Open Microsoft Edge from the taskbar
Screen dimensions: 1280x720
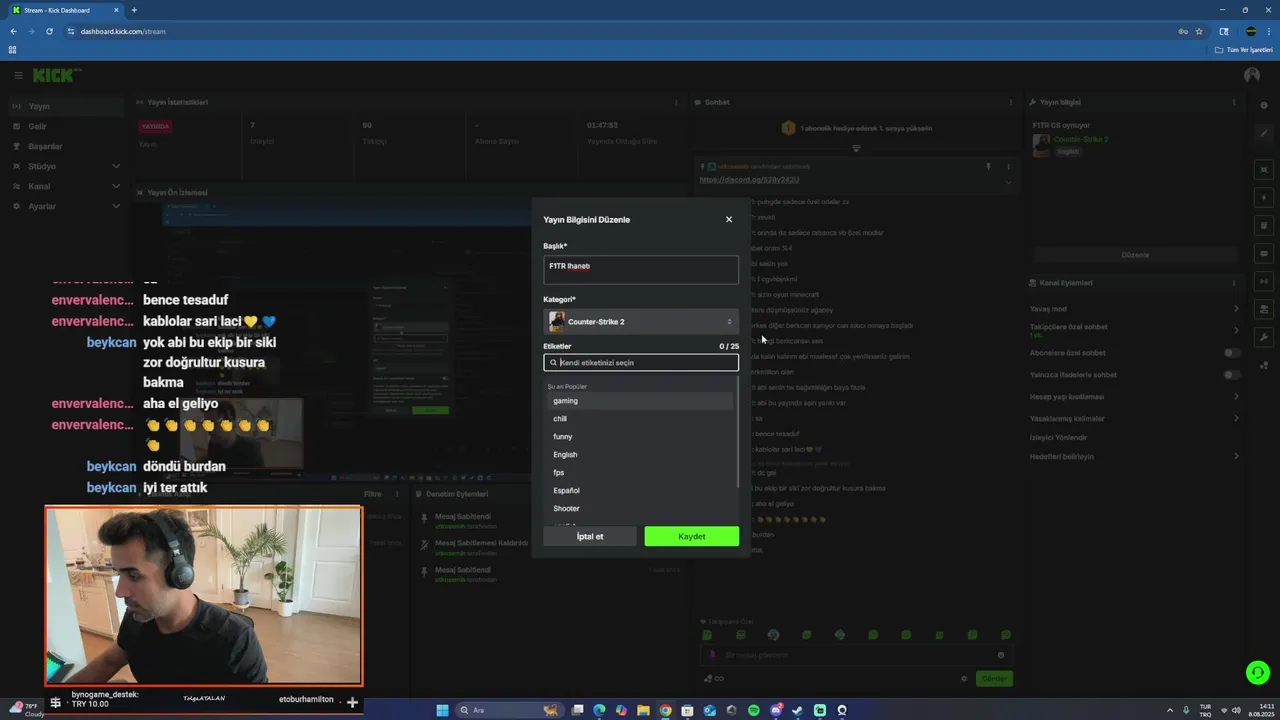pos(599,710)
